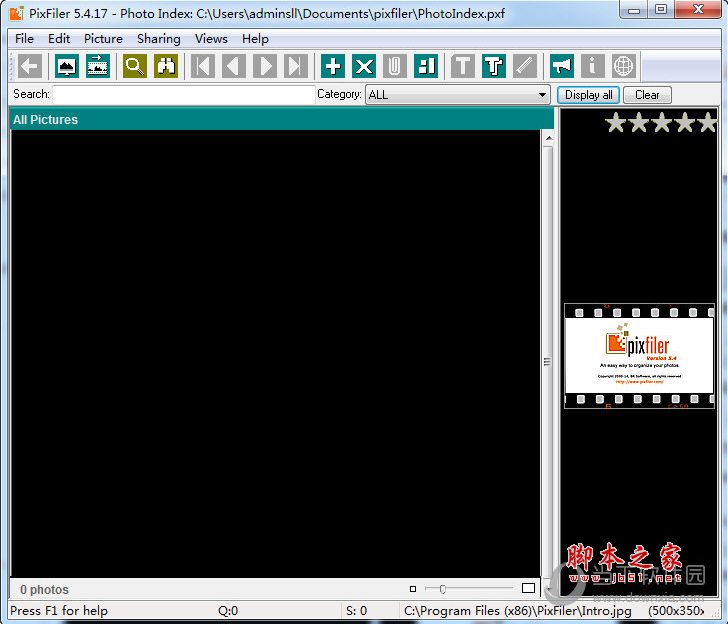The width and height of the screenshot is (728, 624).
Task: Click the back arrow toolbar icon
Action: (30, 66)
